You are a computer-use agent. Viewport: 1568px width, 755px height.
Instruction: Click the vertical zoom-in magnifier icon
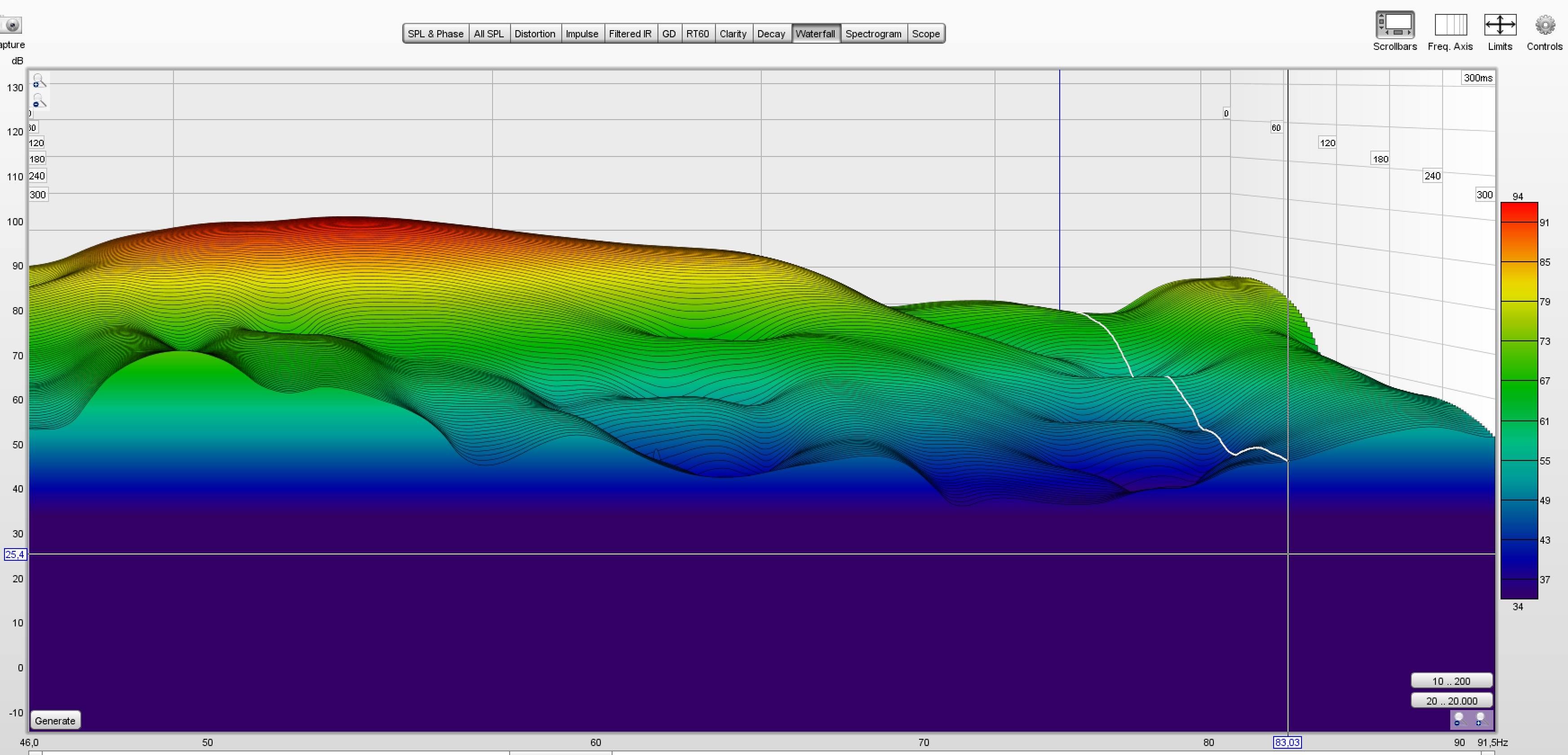coord(38,80)
